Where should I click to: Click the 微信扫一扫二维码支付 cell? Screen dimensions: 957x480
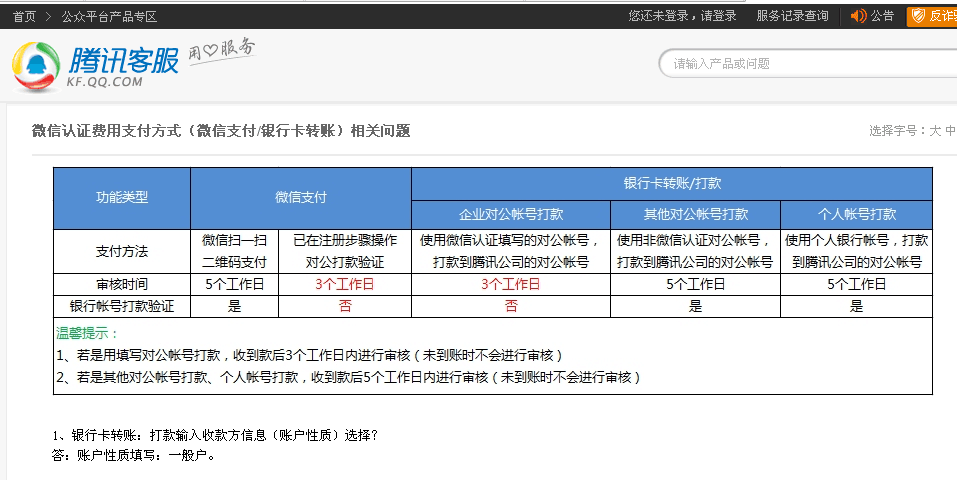pyautogui.click(x=234, y=252)
